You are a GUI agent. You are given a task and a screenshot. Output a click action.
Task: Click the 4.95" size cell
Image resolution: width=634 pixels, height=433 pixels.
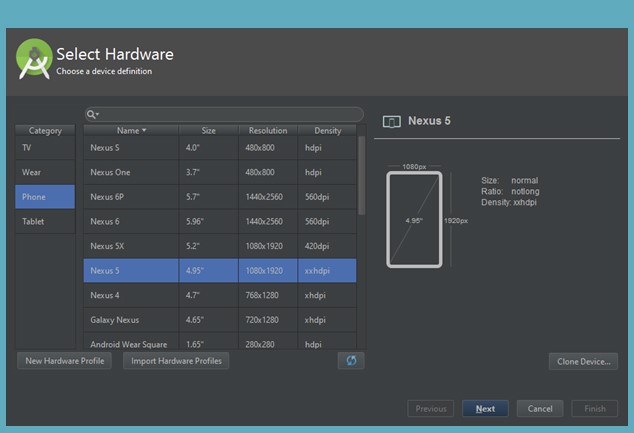tap(209, 270)
